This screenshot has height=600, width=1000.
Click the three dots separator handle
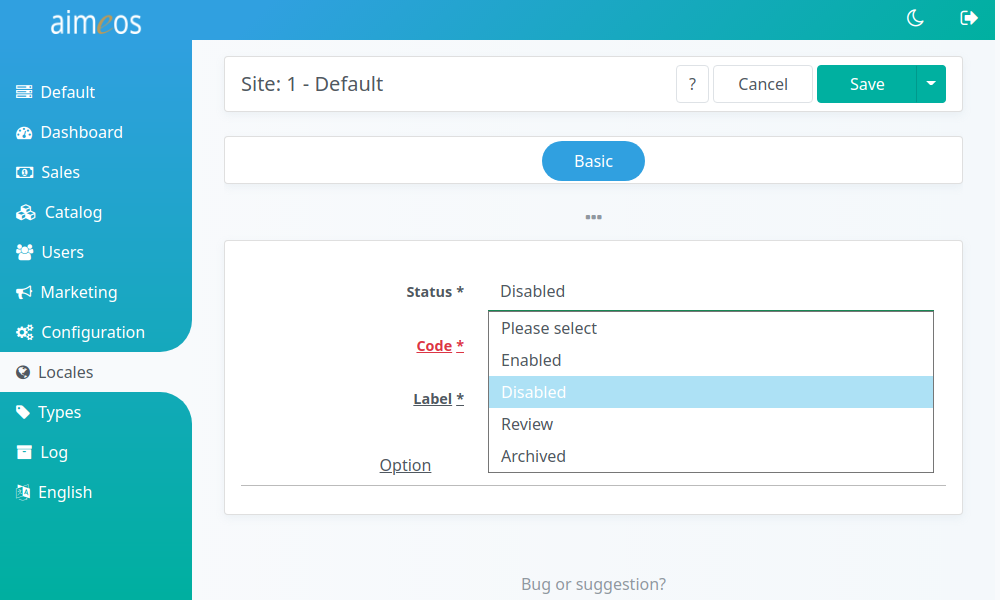[593, 217]
